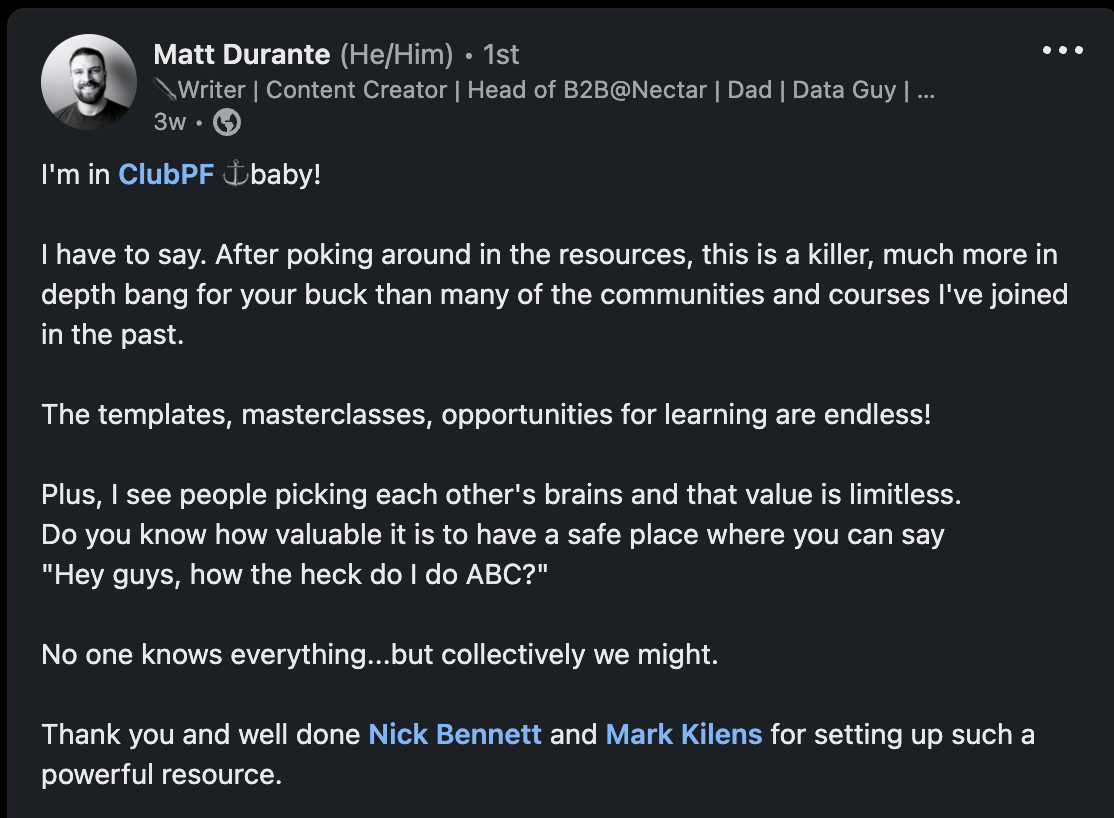Click the "No one knows everything" line
Image resolution: width=1114 pixels, height=818 pixels.
[x=380, y=655]
